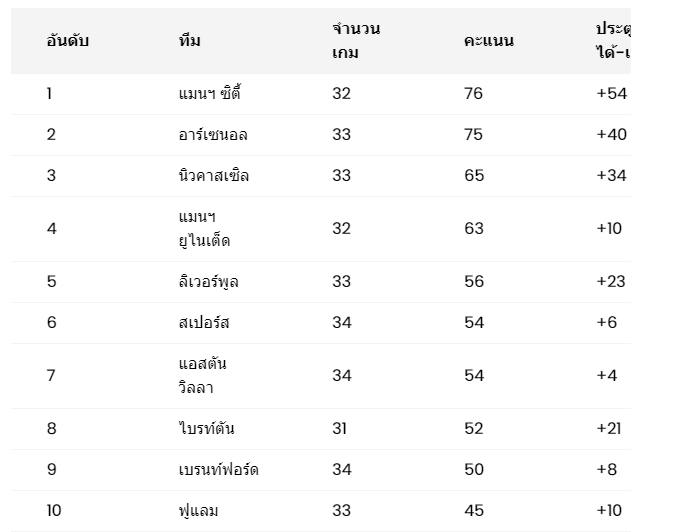The height and width of the screenshot is (532, 684).
Task: Select team name อาร์เซนอล
Action: tap(213, 134)
